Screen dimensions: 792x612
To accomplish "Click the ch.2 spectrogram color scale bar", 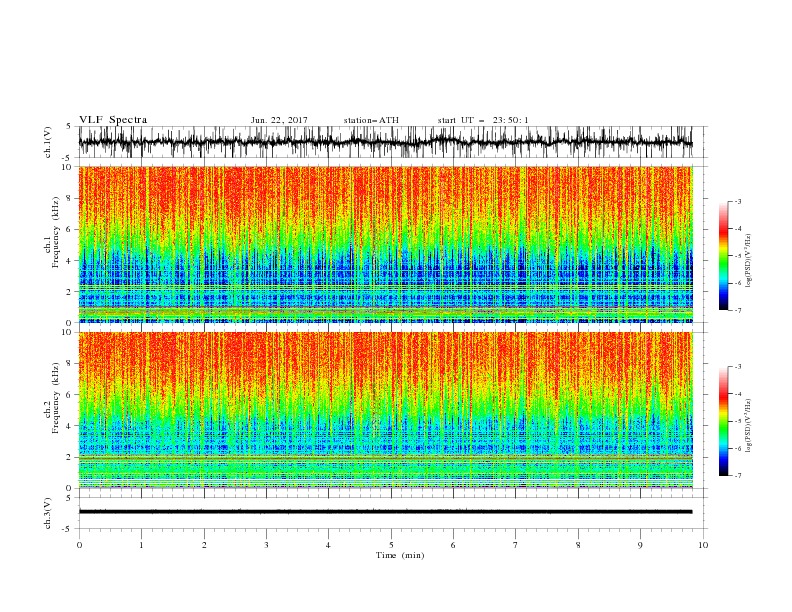I will coord(723,421).
